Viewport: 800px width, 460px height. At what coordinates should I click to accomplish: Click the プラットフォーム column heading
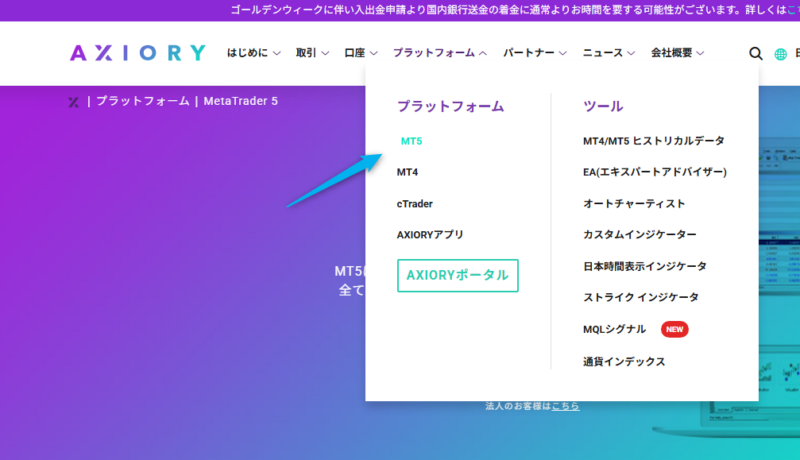click(451, 106)
